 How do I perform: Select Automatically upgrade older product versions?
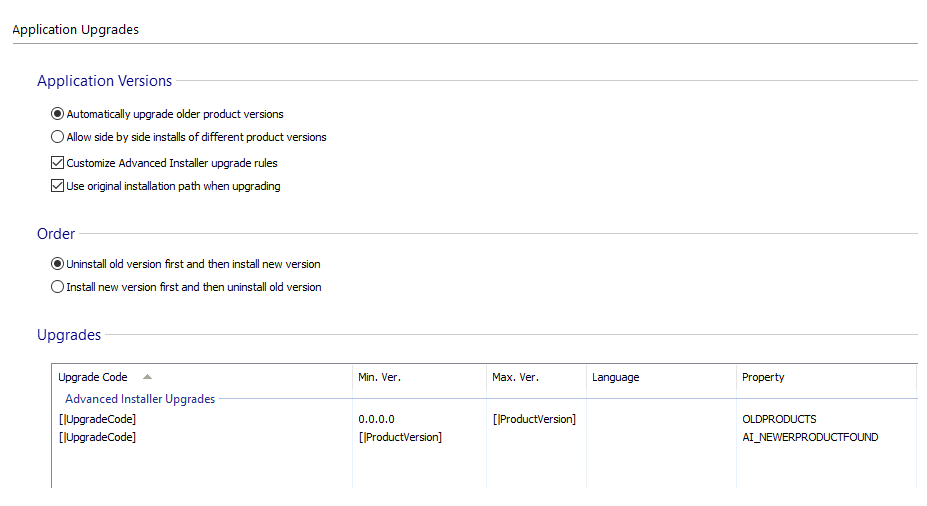pyautogui.click(x=57, y=114)
